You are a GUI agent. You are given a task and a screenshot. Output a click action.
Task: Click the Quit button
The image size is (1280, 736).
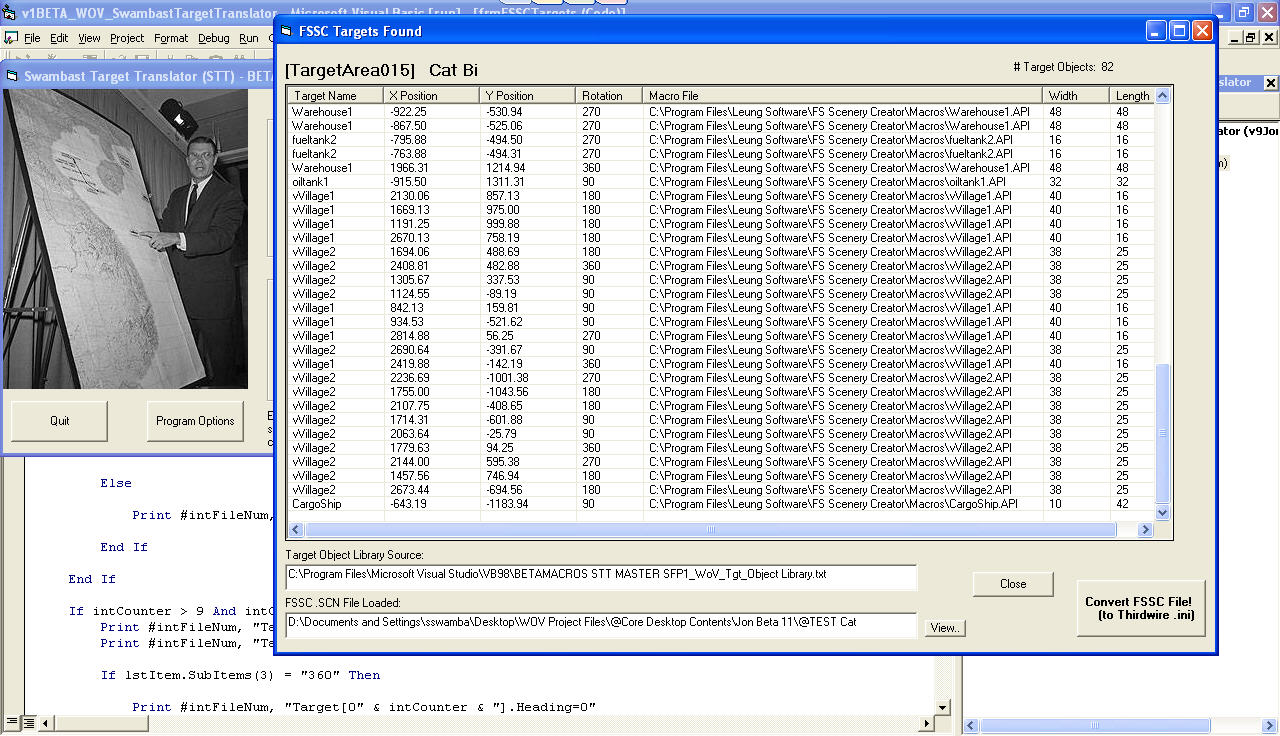(59, 421)
